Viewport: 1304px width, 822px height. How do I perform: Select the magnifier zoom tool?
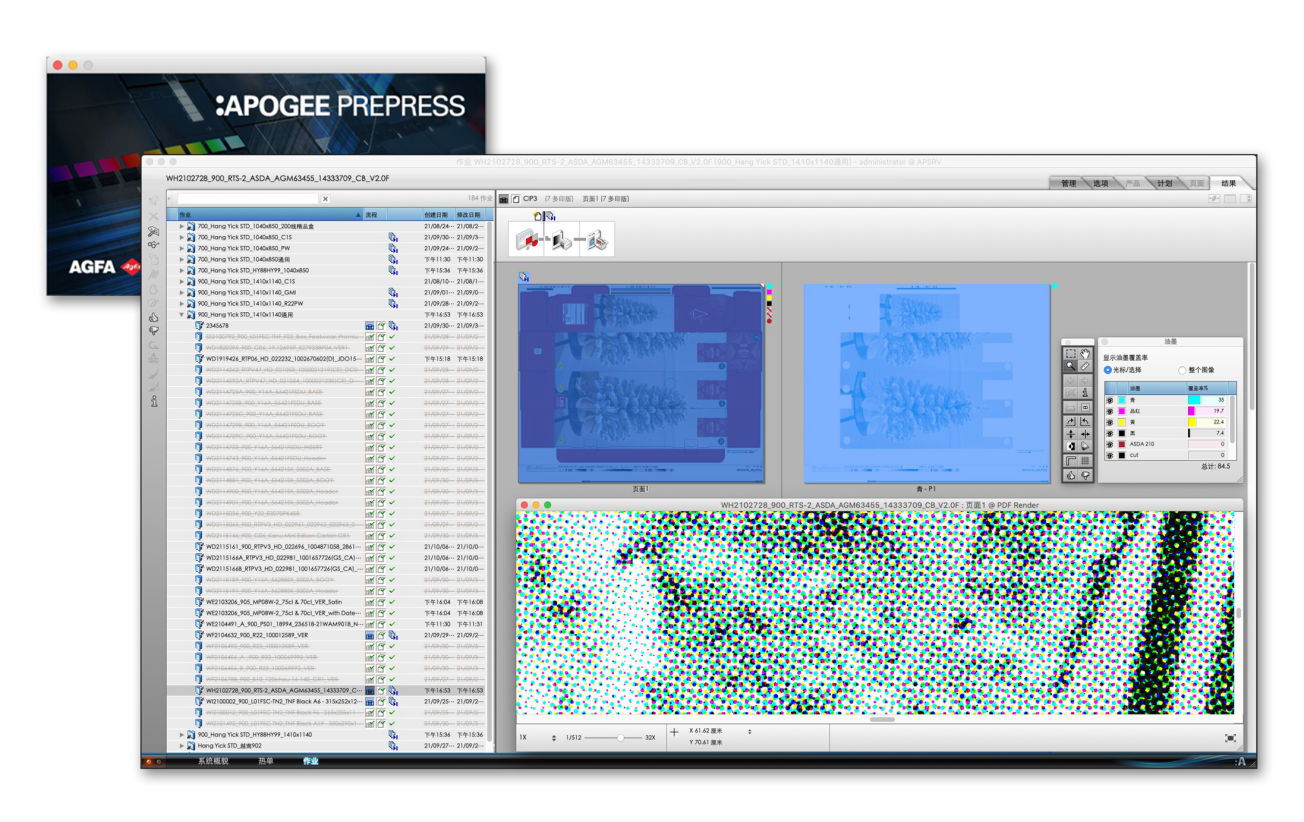[x=1070, y=366]
